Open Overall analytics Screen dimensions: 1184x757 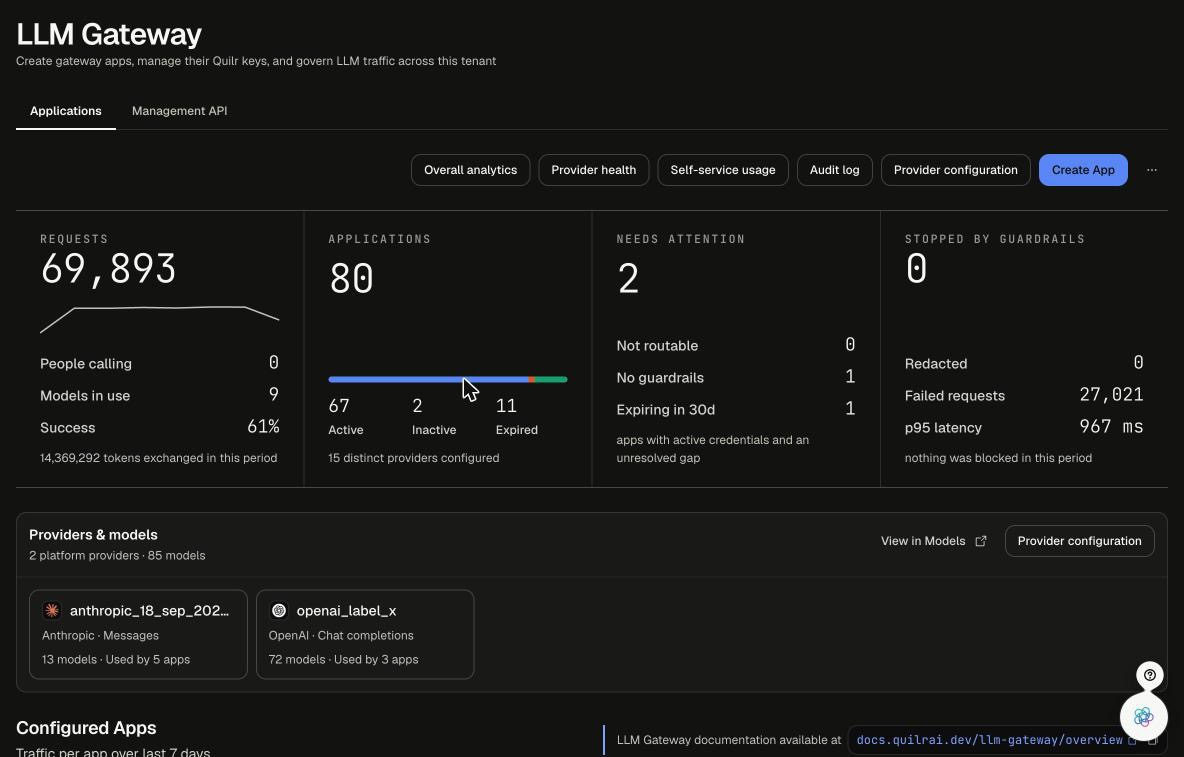tap(470, 170)
